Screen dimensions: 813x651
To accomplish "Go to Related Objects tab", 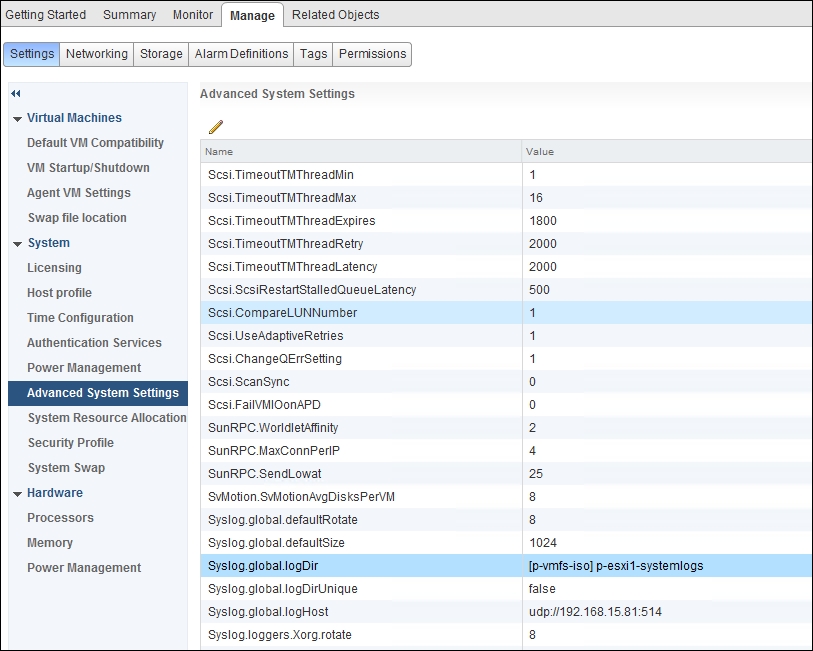I will [x=335, y=15].
